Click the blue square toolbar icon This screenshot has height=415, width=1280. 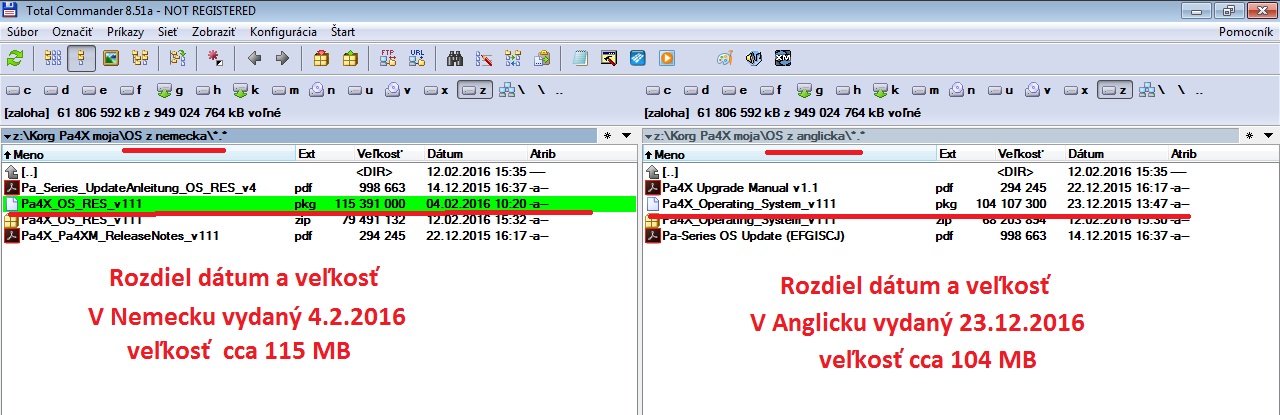[x=637, y=58]
